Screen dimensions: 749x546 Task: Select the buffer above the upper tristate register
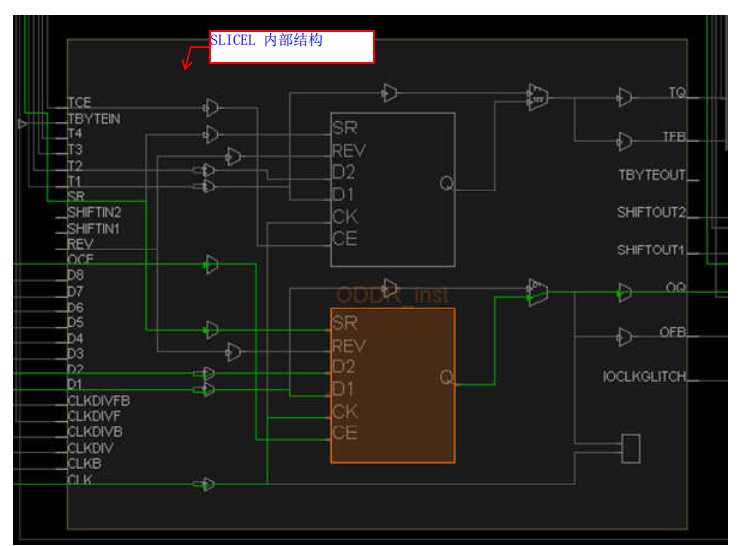click(389, 93)
